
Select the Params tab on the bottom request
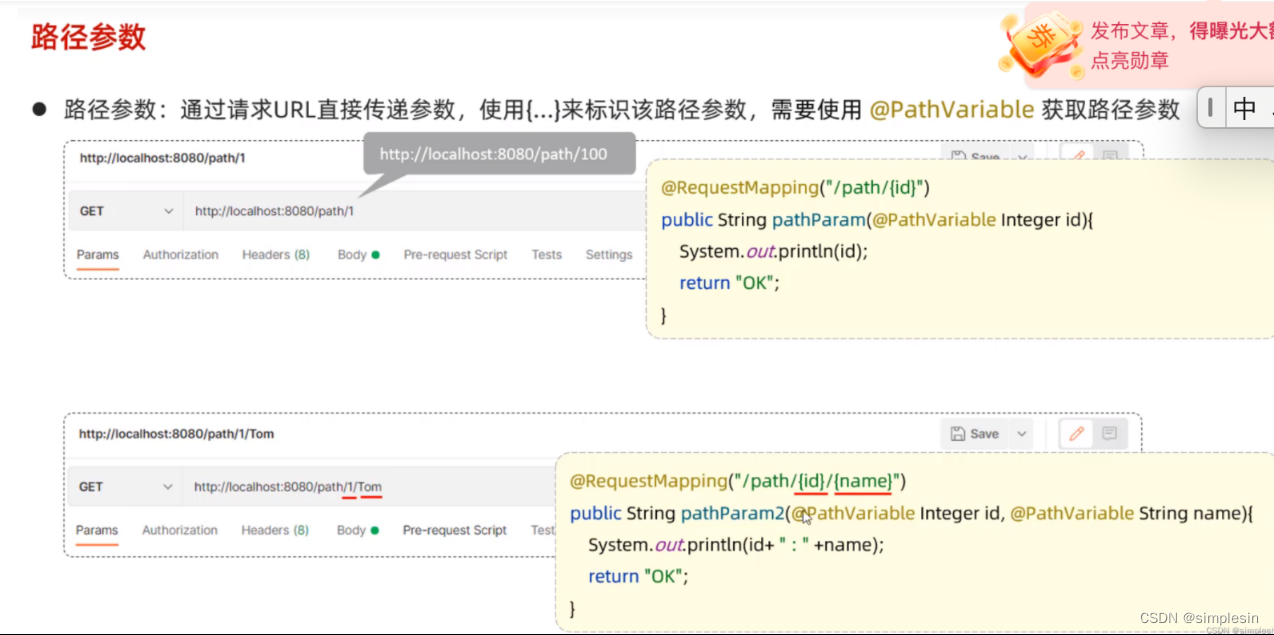tap(97, 530)
